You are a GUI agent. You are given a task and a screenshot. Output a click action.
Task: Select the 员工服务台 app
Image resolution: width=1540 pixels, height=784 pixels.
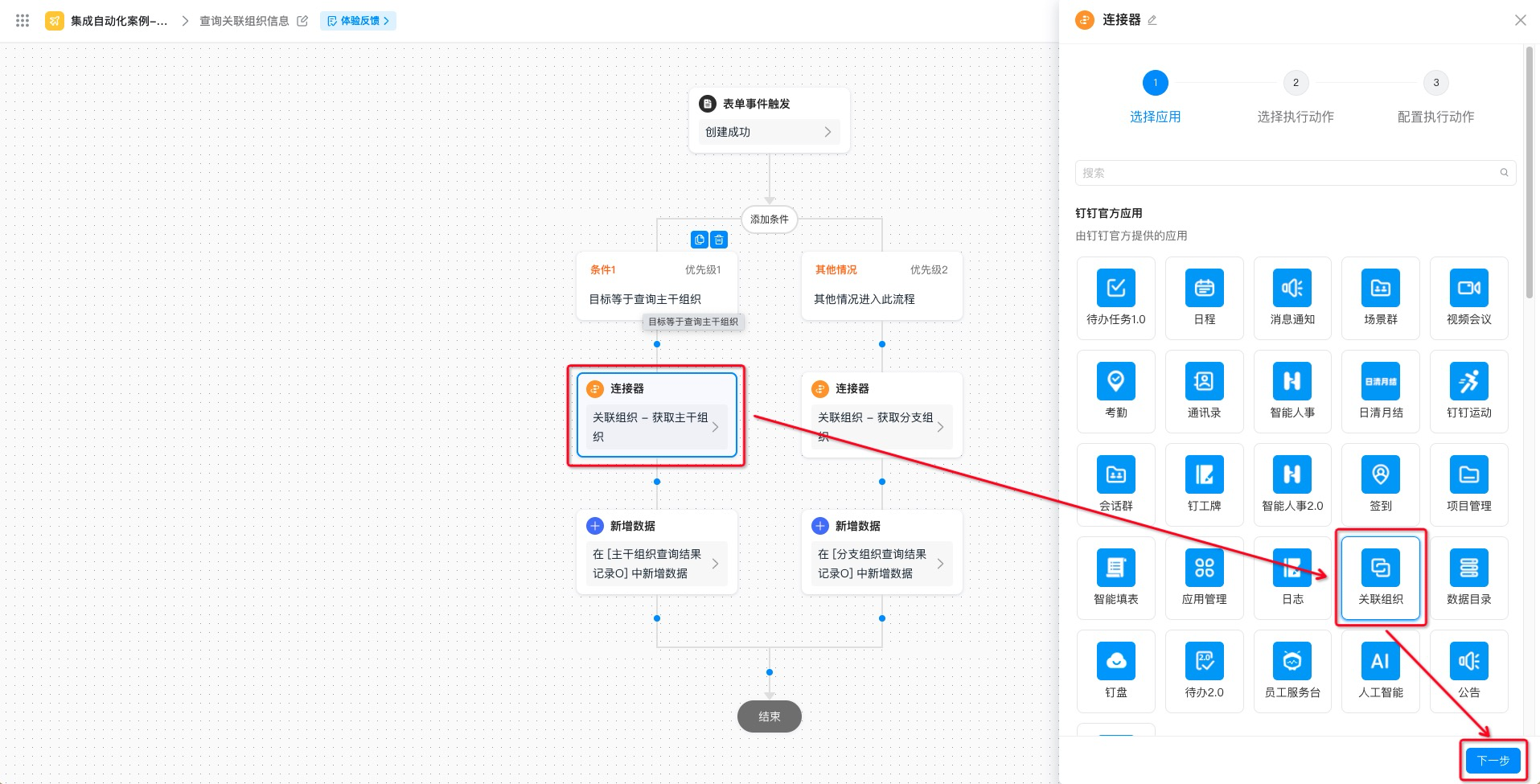(x=1292, y=671)
